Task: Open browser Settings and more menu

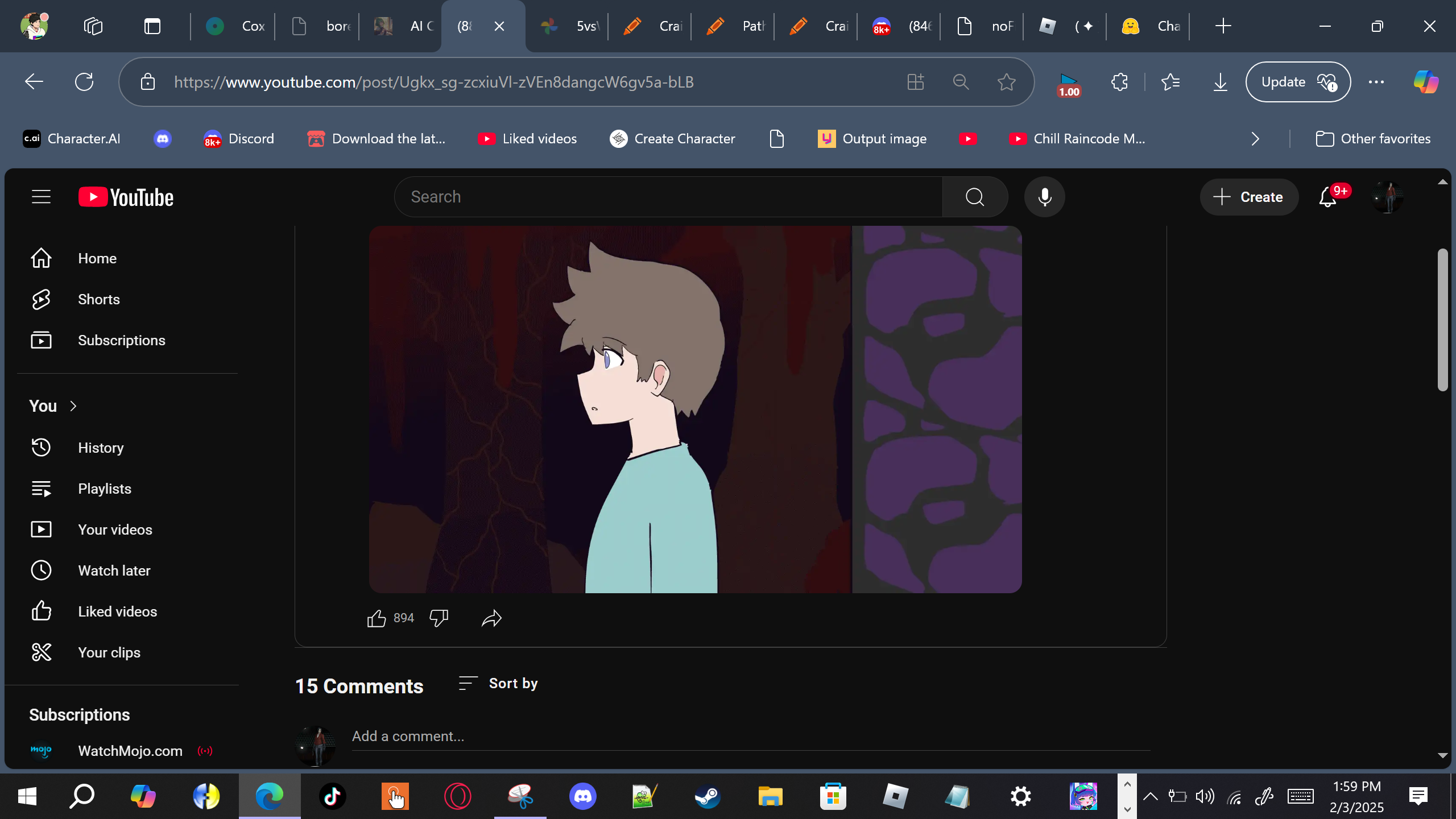Action: (x=1376, y=82)
